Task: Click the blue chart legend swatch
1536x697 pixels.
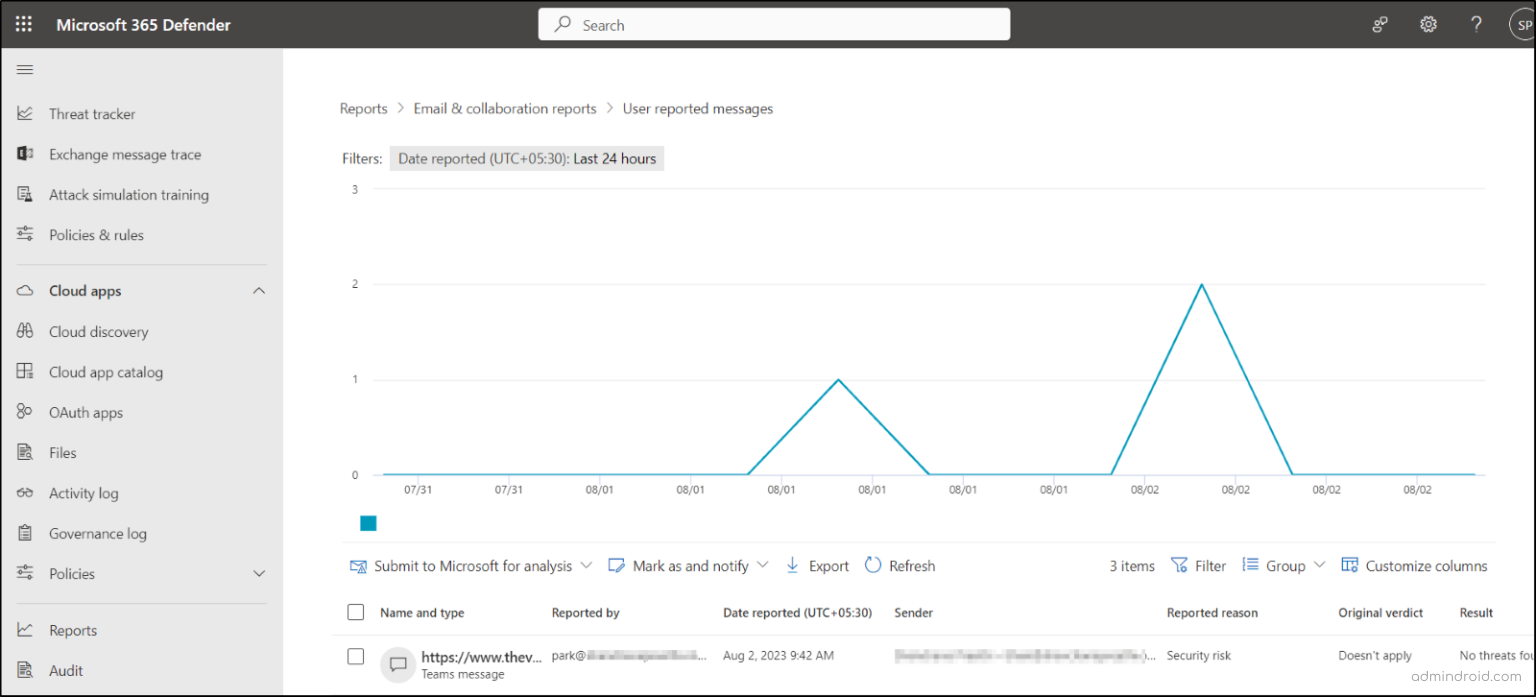Action: click(x=368, y=523)
